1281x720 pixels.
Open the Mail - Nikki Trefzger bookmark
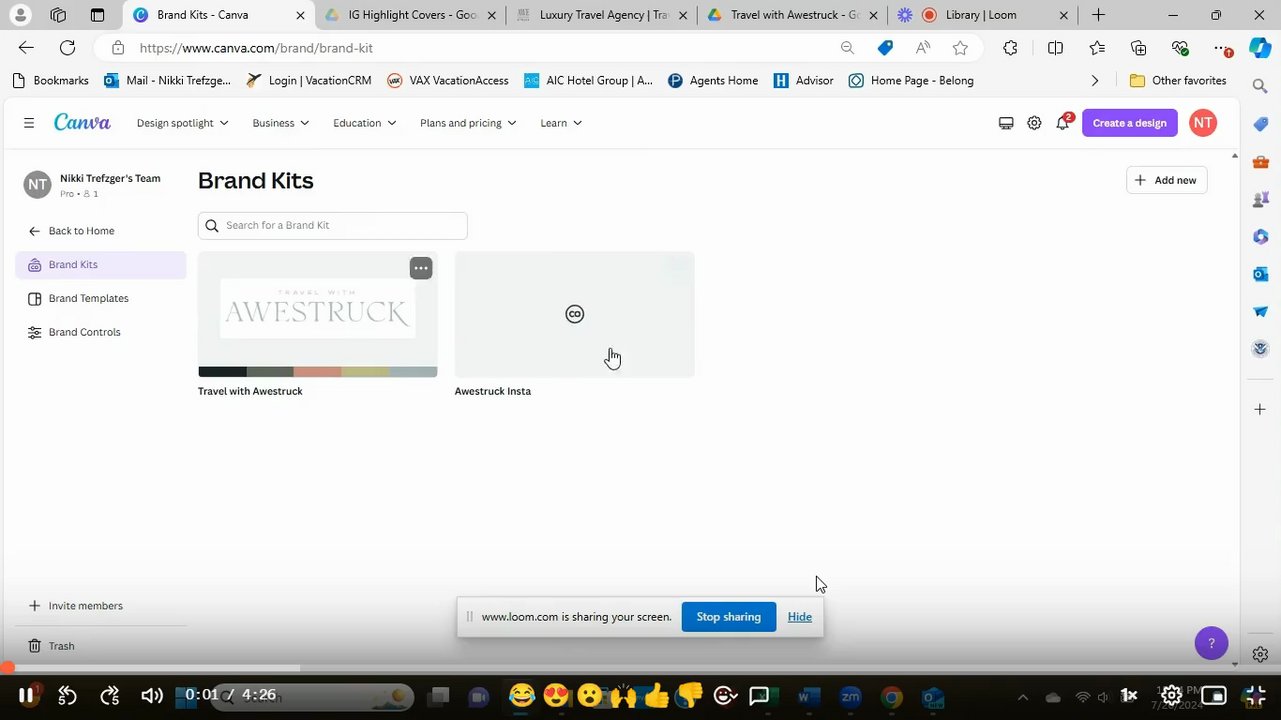pos(167,81)
